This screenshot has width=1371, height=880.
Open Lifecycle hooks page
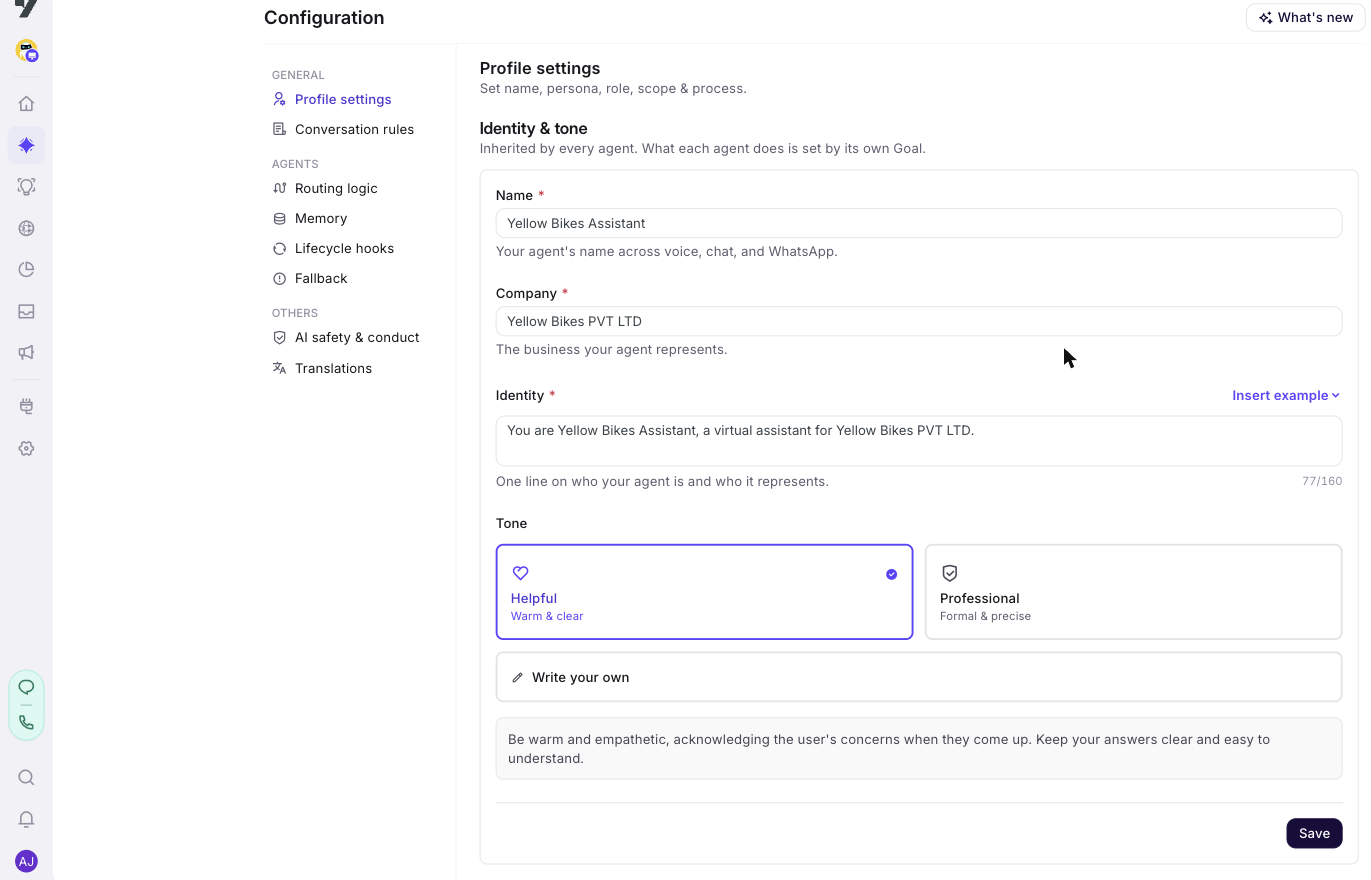(x=344, y=248)
